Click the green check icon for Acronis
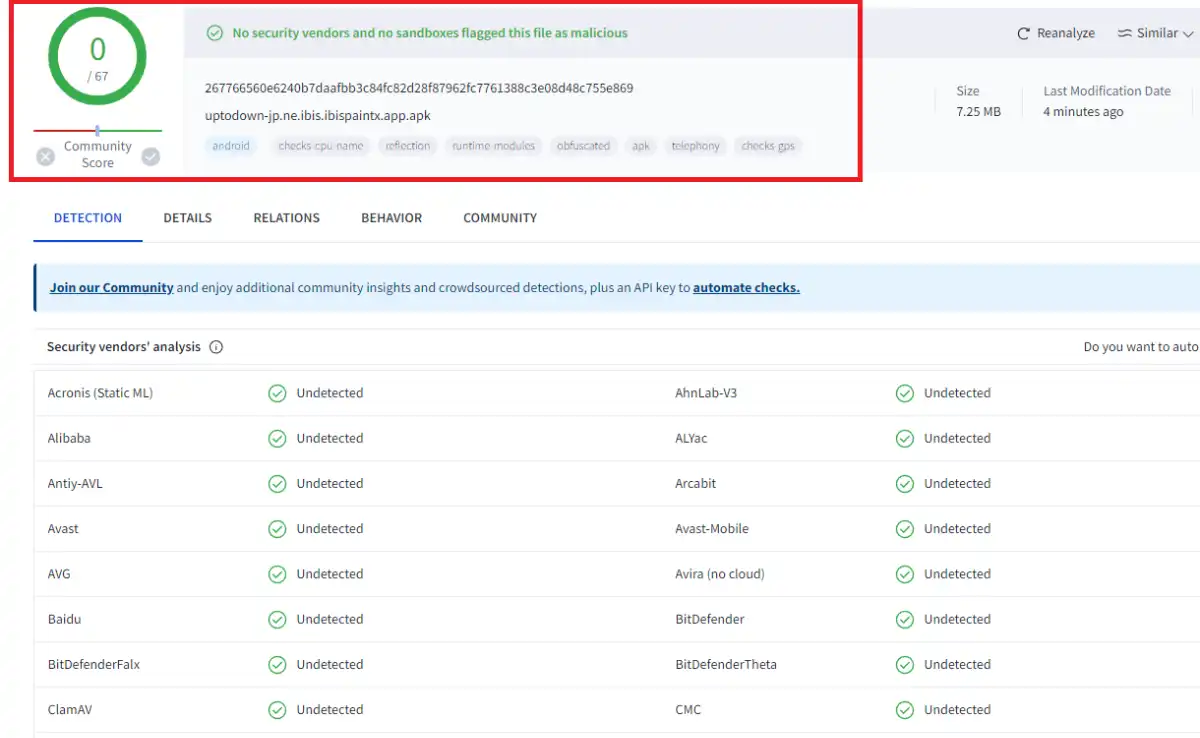The height and width of the screenshot is (738, 1200). point(277,393)
